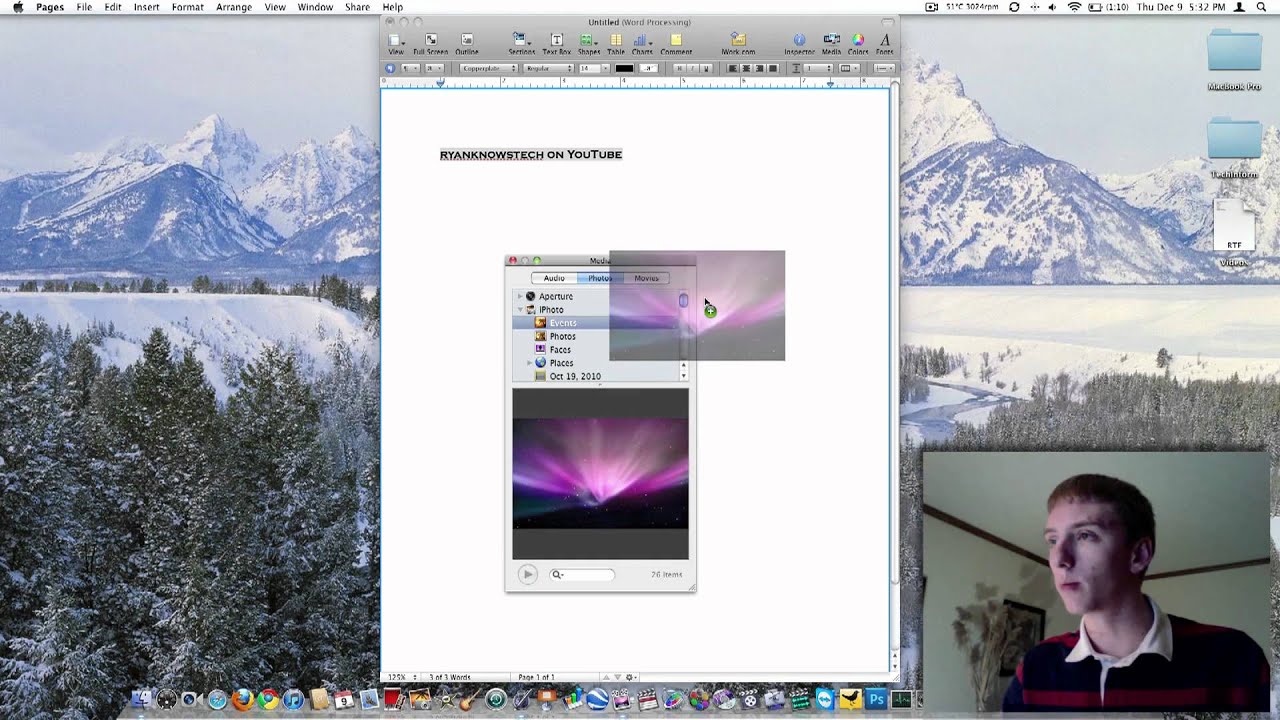Center align text
Screen dimensions: 1280x720
[x=746, y=68]
